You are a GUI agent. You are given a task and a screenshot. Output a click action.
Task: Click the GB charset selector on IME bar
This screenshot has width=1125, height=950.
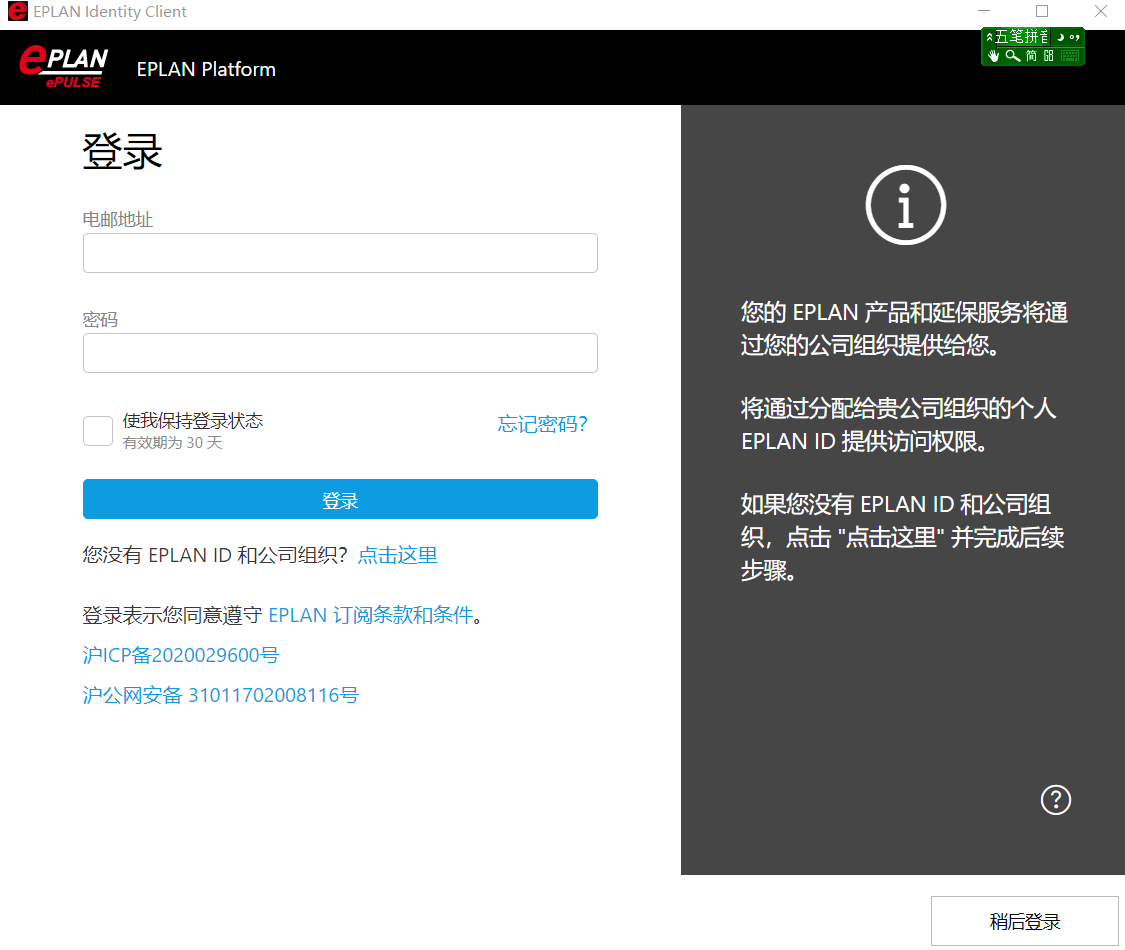point(1049,56)
